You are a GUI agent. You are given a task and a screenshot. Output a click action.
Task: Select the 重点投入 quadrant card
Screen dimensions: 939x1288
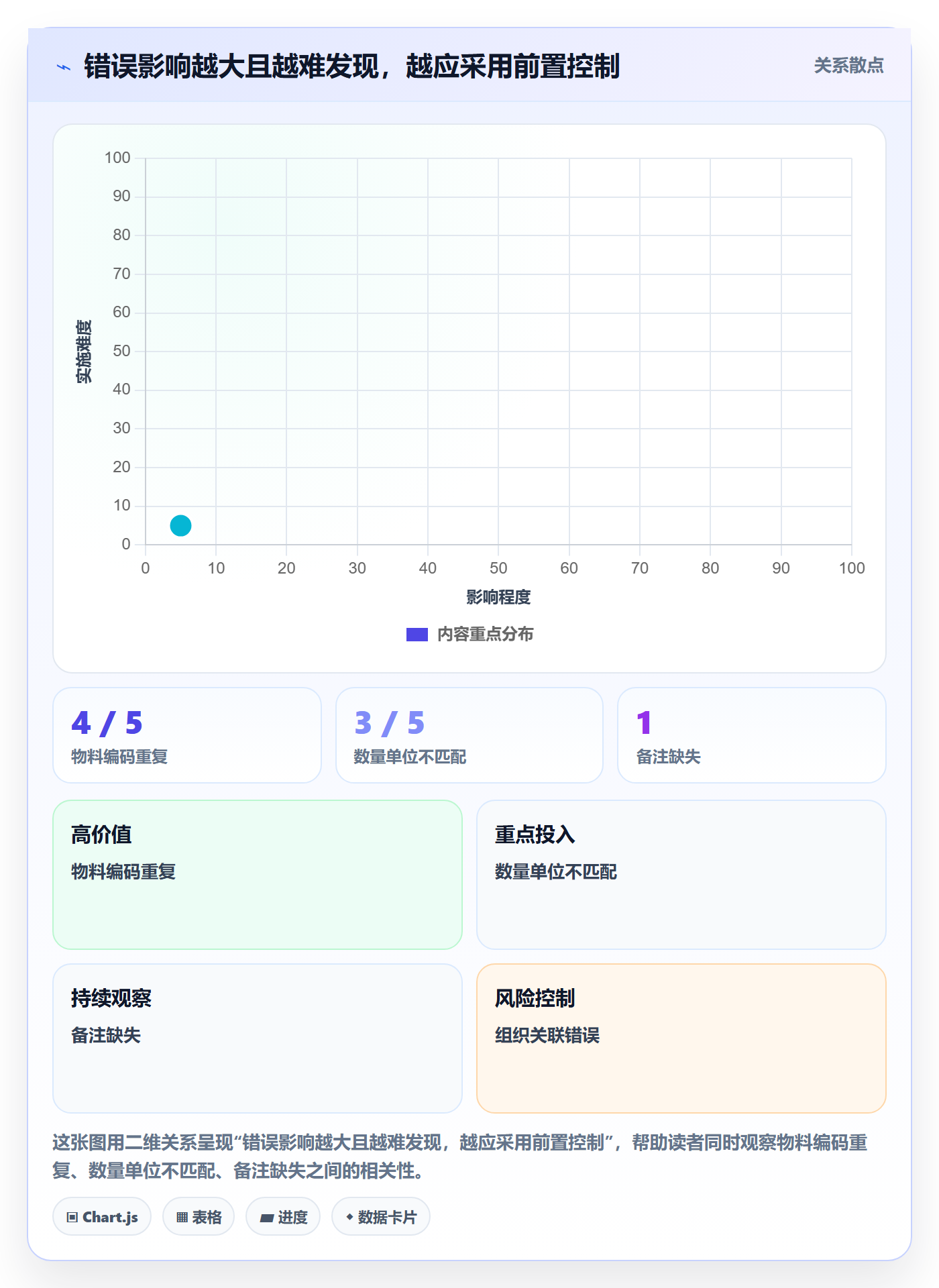pyautogui.click(x=681, y=875)
